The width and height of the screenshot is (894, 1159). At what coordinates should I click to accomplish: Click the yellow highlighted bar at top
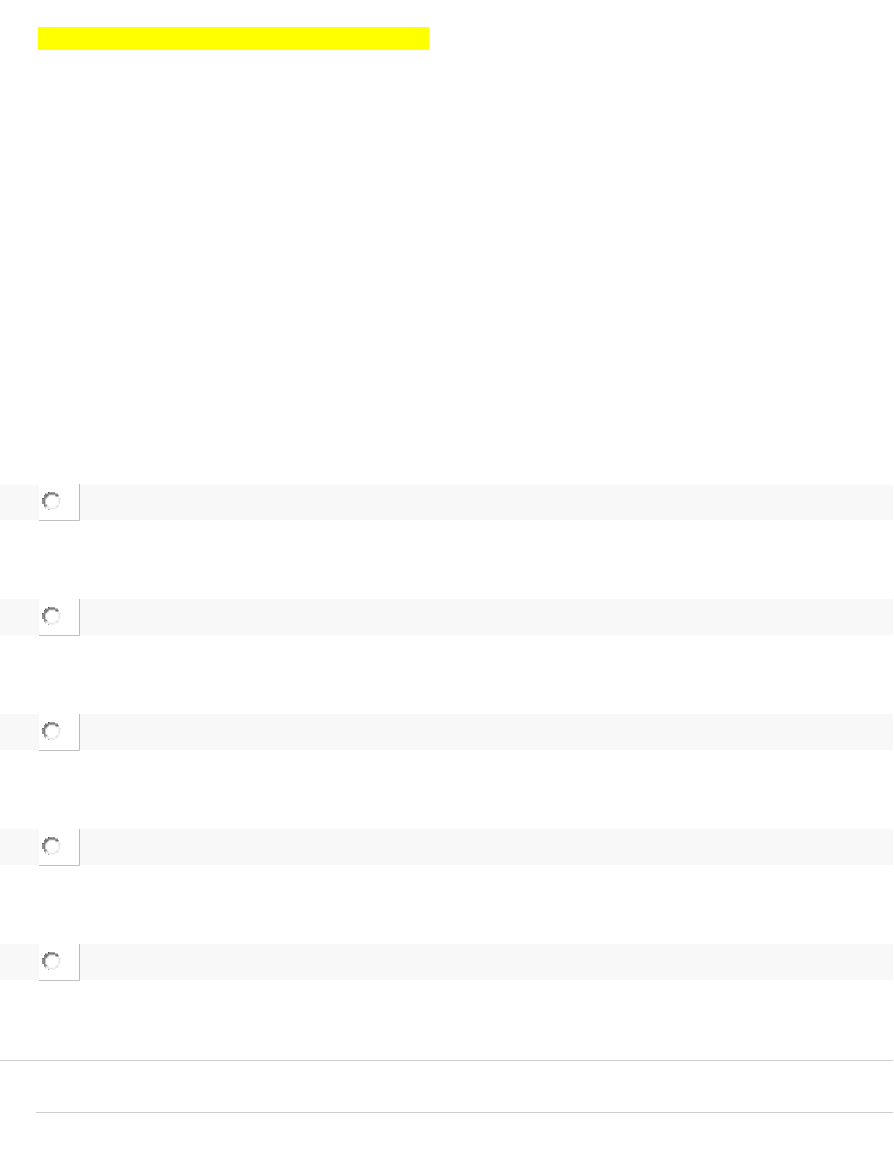[233, 39]
